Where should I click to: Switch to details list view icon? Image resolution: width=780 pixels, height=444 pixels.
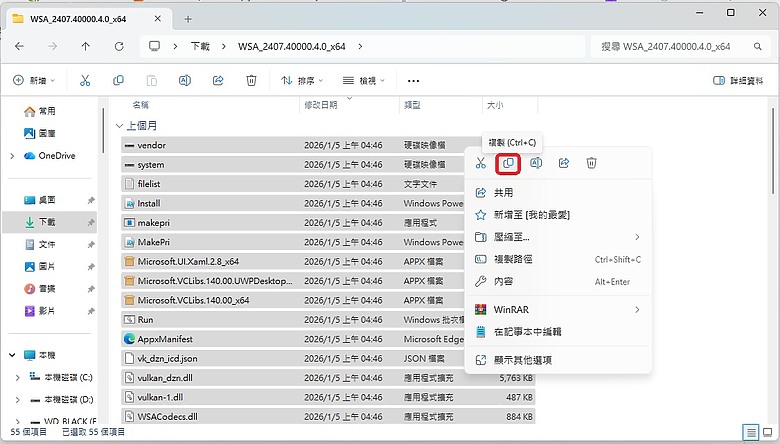point(751,432)
